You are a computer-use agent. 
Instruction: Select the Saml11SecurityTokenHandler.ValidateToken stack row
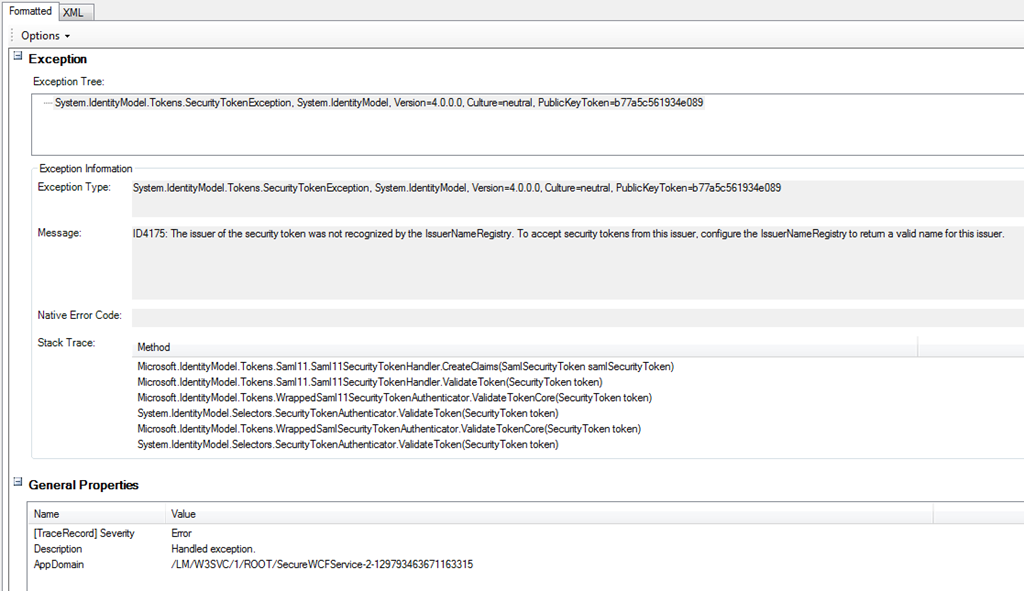pos(383,382)
